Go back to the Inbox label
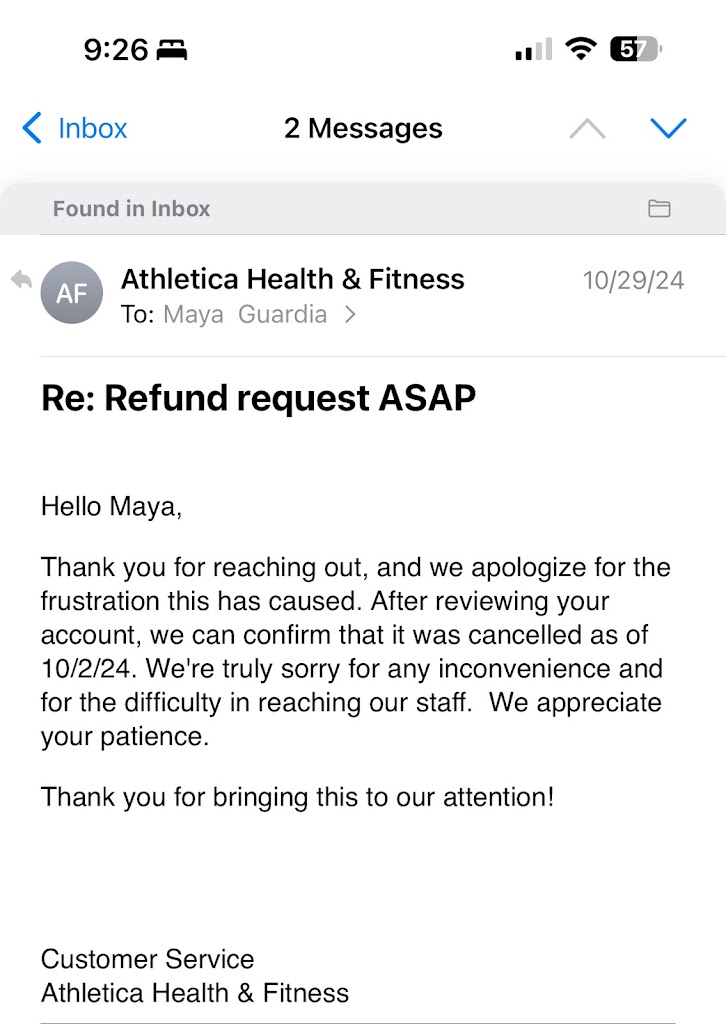726x1024 pixels. pos(93,128)
